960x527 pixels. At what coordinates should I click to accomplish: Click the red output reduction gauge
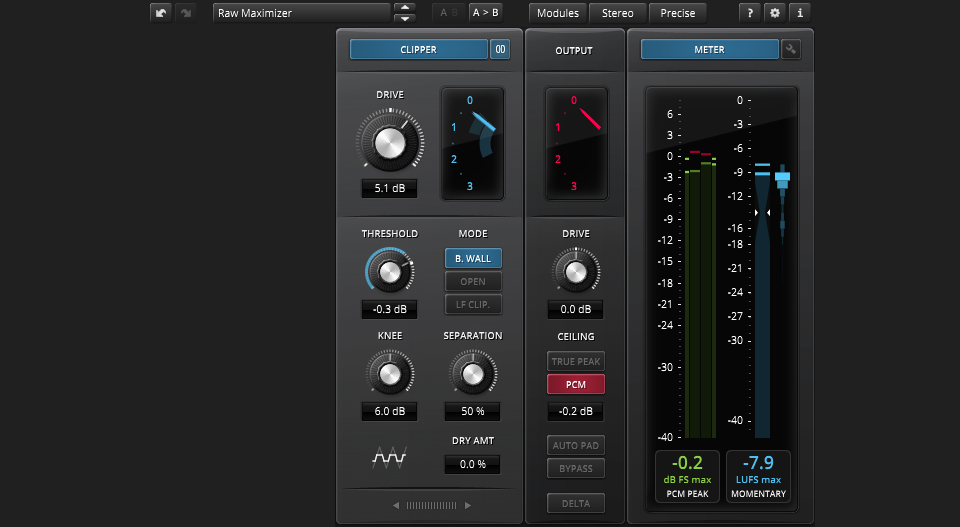point(576,144)
